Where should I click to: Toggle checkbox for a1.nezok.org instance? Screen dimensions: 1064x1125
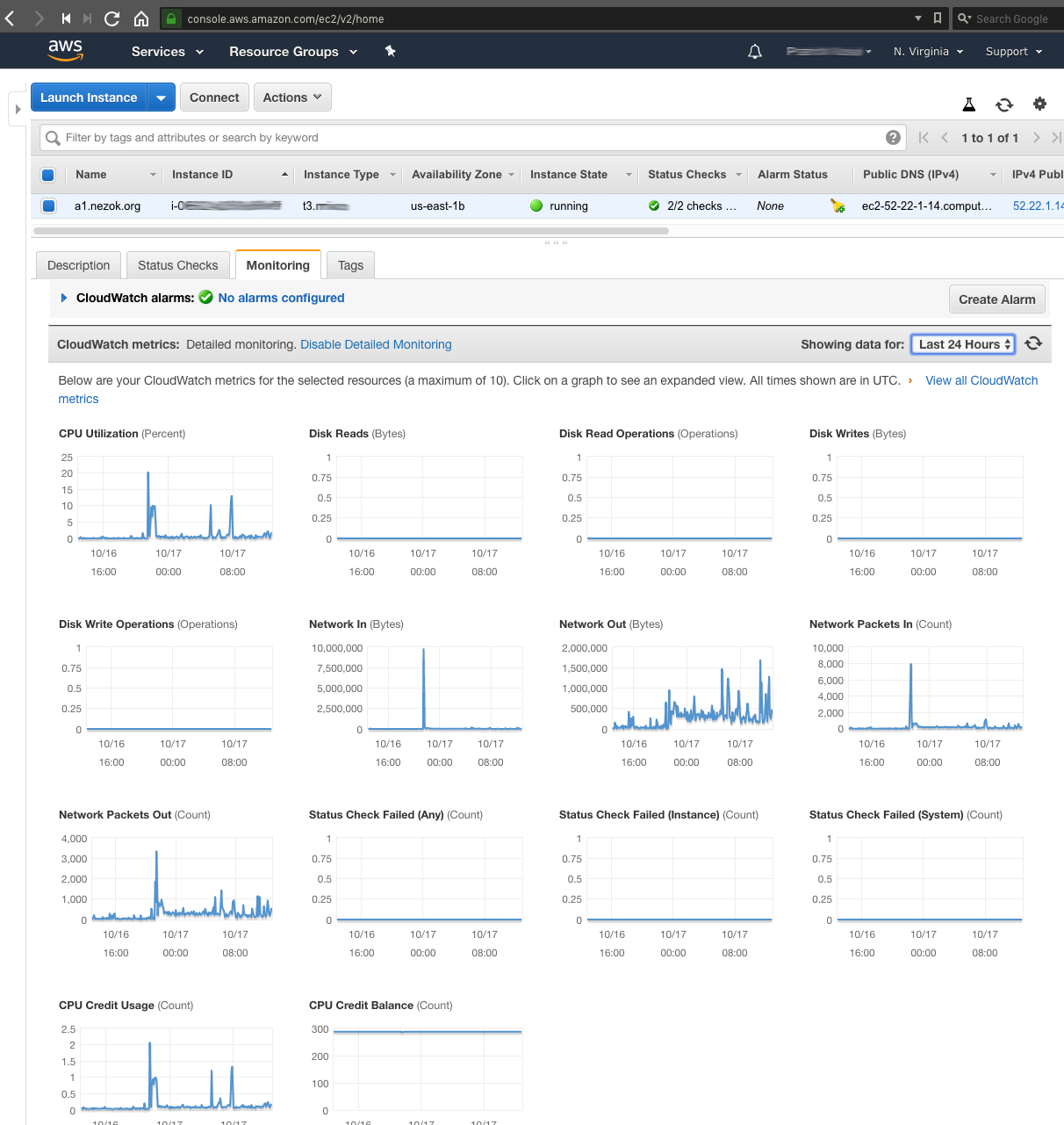[48, 206]
